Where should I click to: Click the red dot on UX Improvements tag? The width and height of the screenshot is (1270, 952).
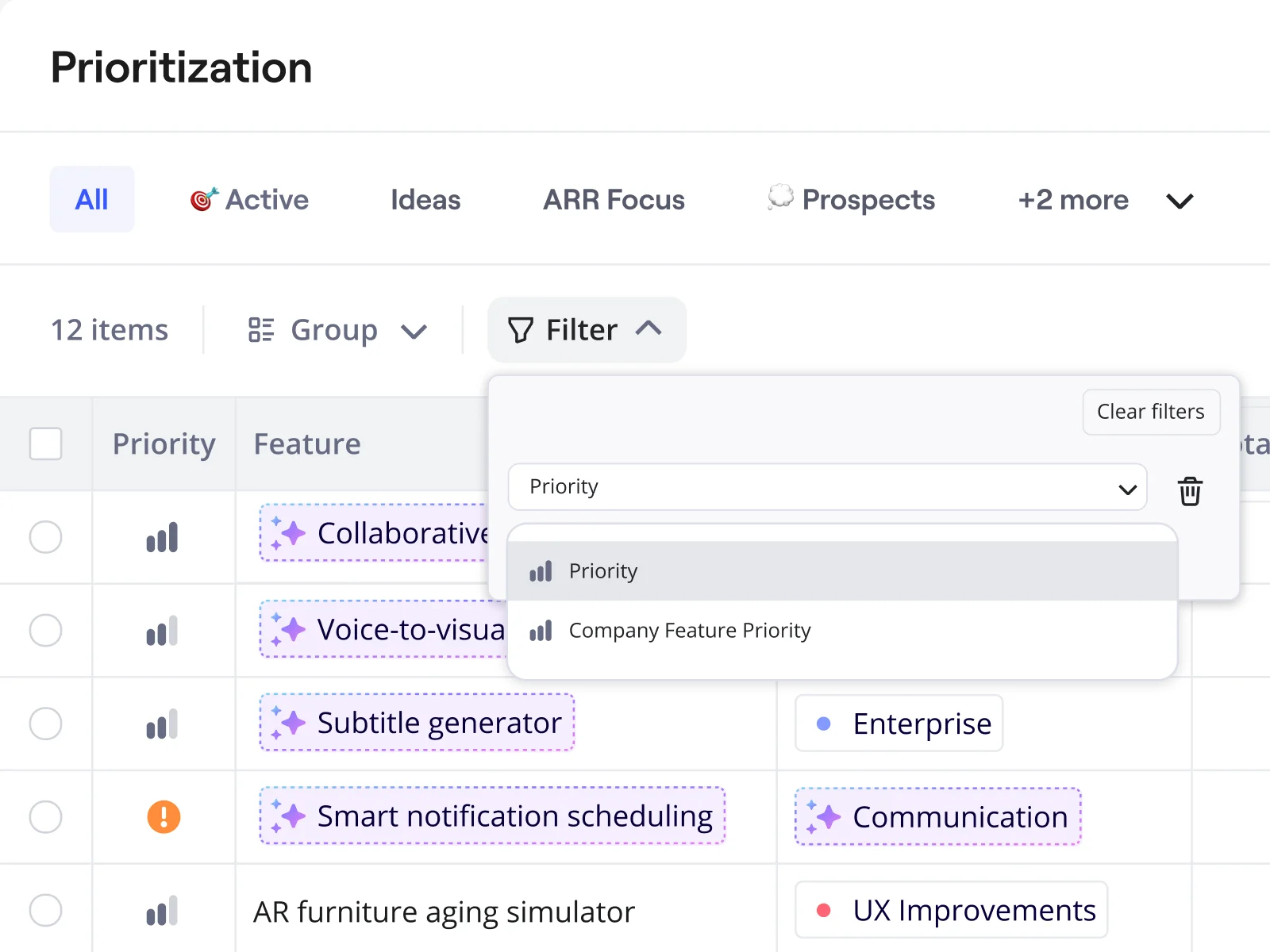point(823,910)
